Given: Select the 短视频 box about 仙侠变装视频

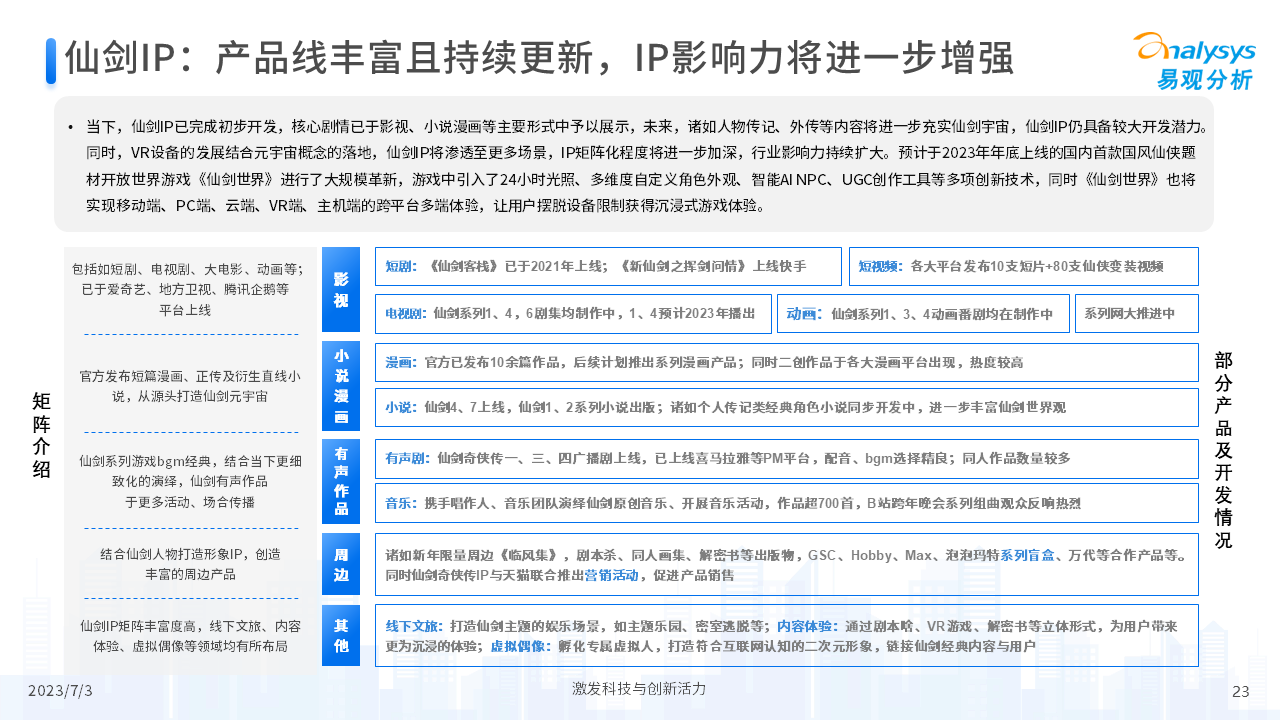Looking at the screenshot, I should [1023, 266].
